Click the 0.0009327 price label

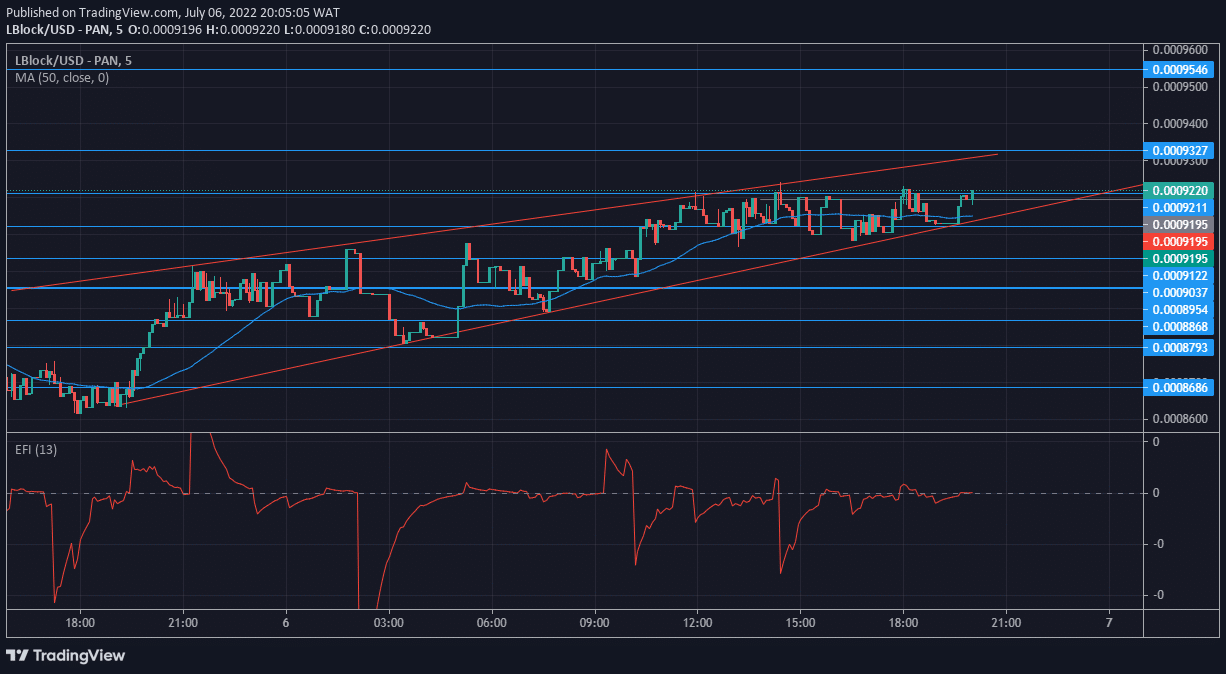(x=1180, y=151)
